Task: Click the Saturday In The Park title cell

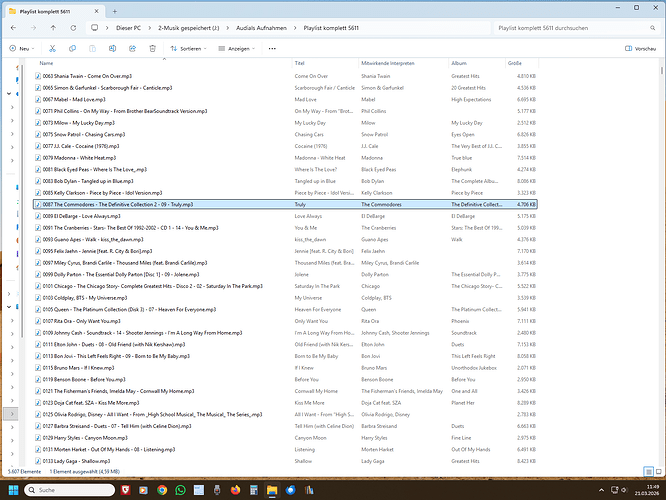Action: pos(317,286)
